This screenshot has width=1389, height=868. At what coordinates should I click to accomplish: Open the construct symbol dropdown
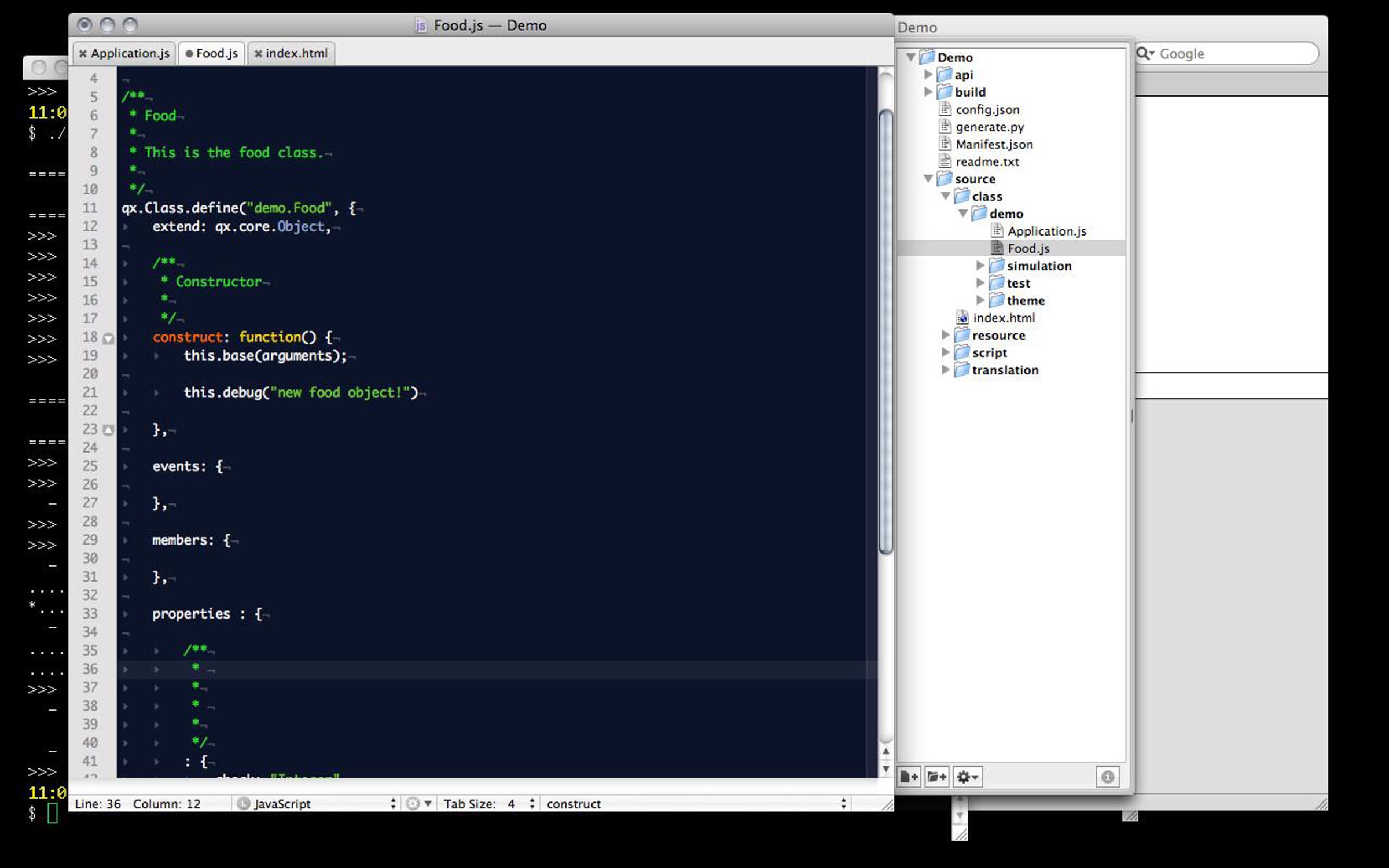point(694,803)
